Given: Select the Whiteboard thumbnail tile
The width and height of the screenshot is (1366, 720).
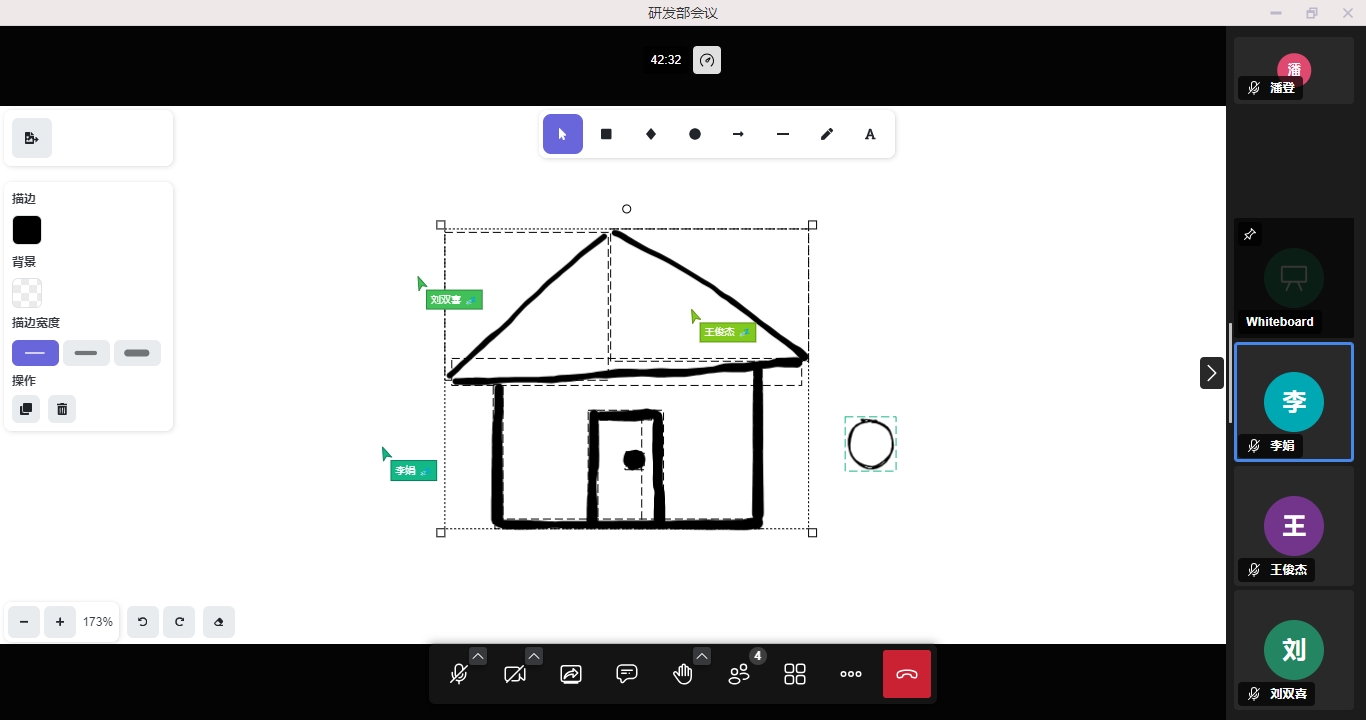Looking at the screenshot, I should click(1294, 278).
